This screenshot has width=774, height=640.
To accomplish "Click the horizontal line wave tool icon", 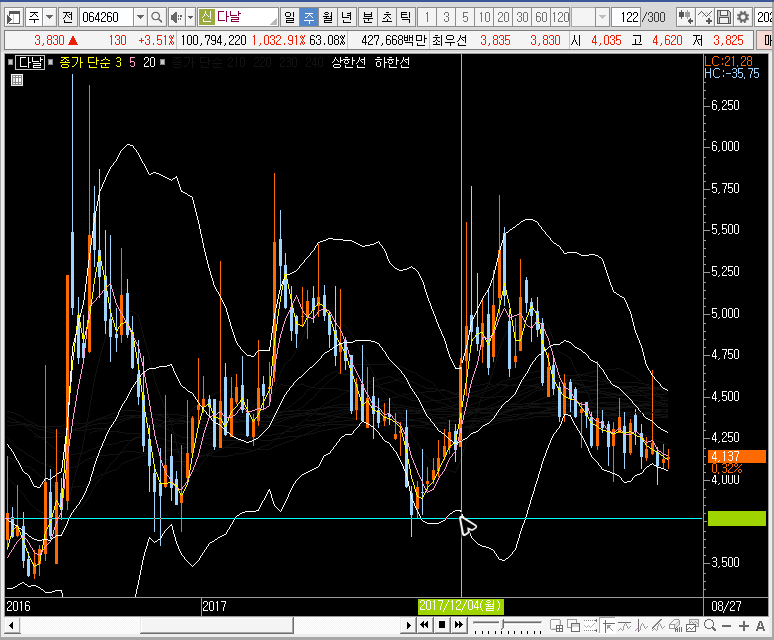I will [624, 626].
